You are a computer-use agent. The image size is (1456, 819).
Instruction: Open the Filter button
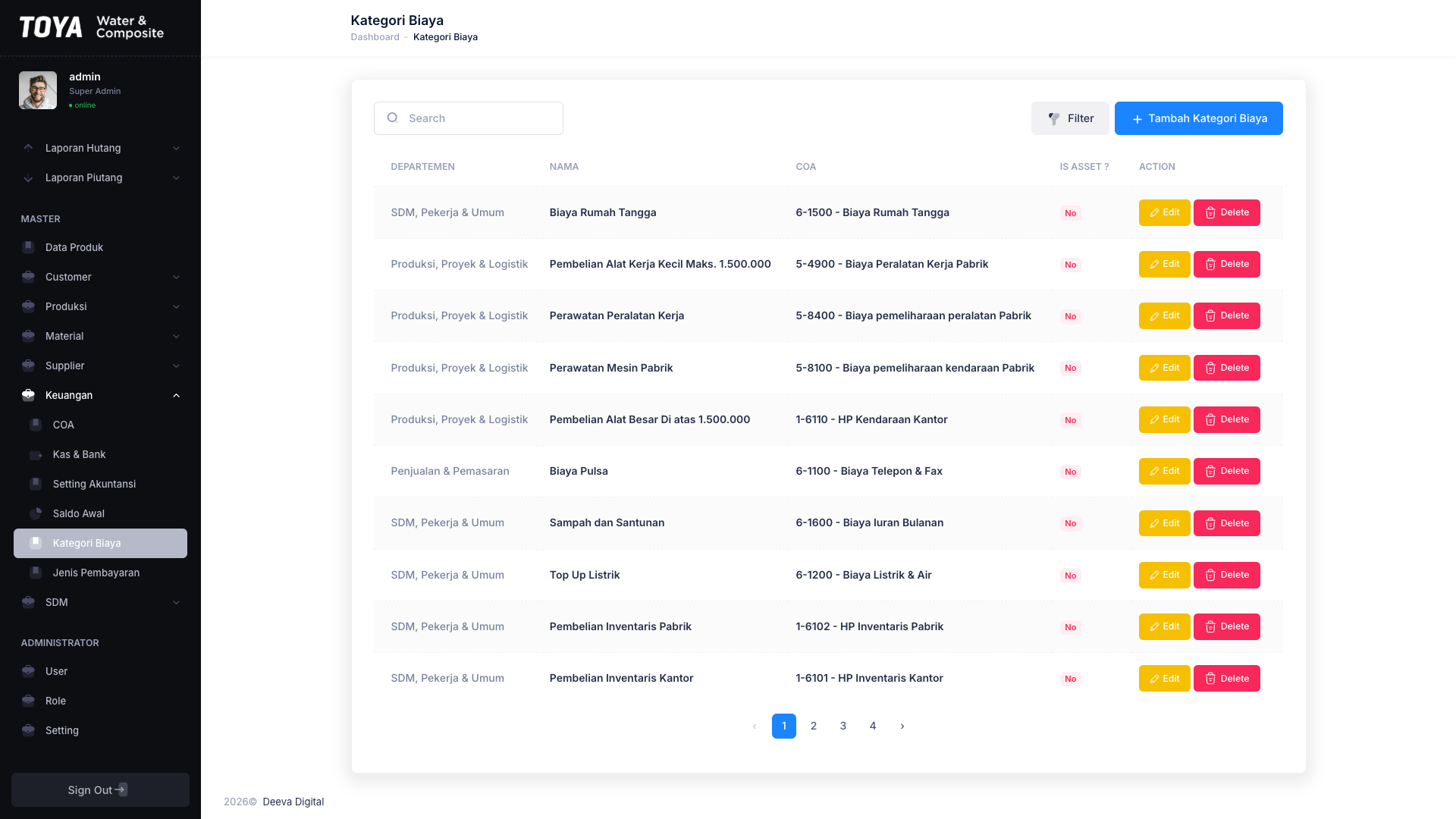1070,118
